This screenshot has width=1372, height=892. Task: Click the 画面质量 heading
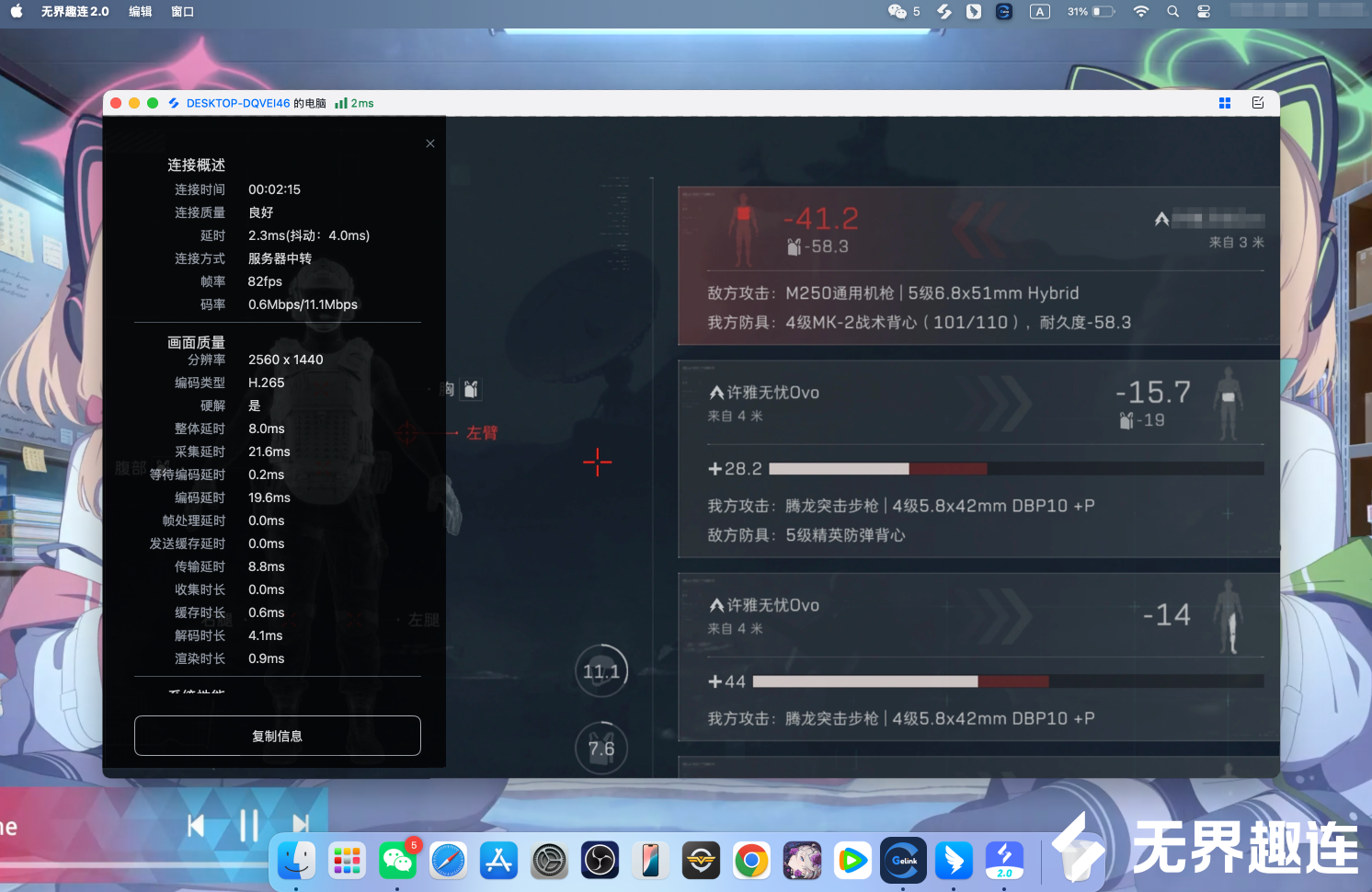196,342
